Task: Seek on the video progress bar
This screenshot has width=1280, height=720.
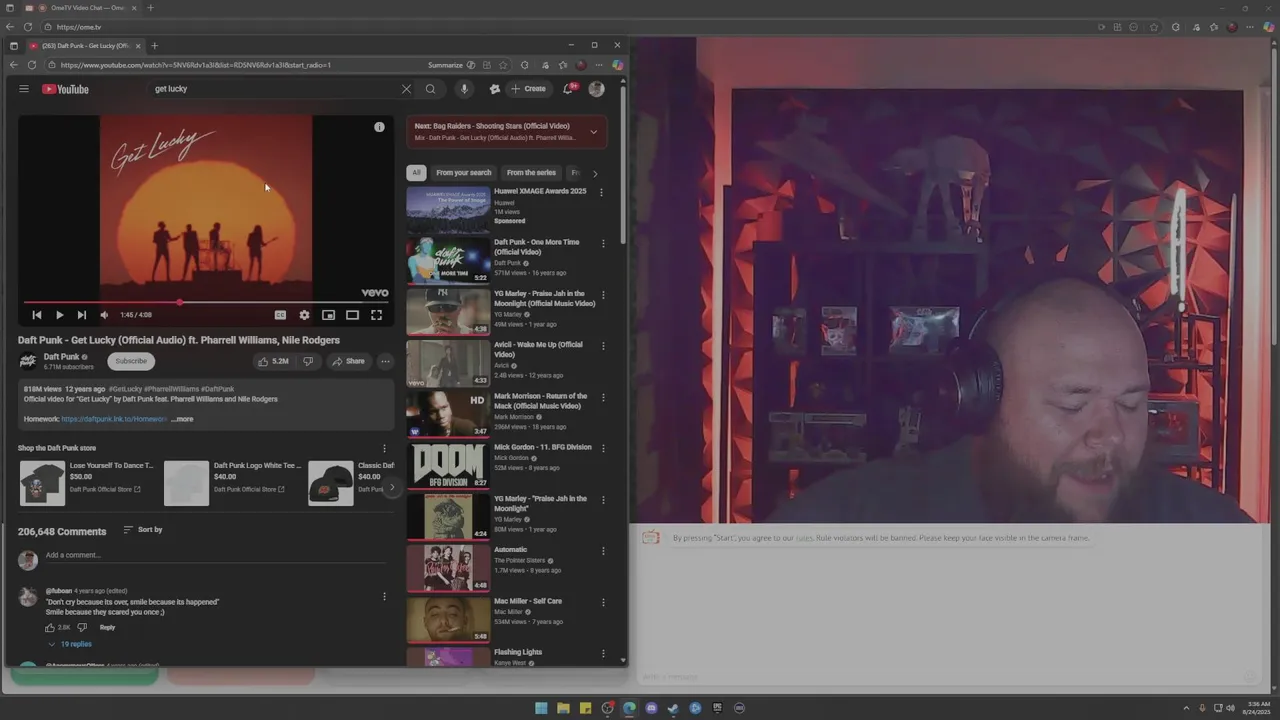Action: (x=205, y=302)
